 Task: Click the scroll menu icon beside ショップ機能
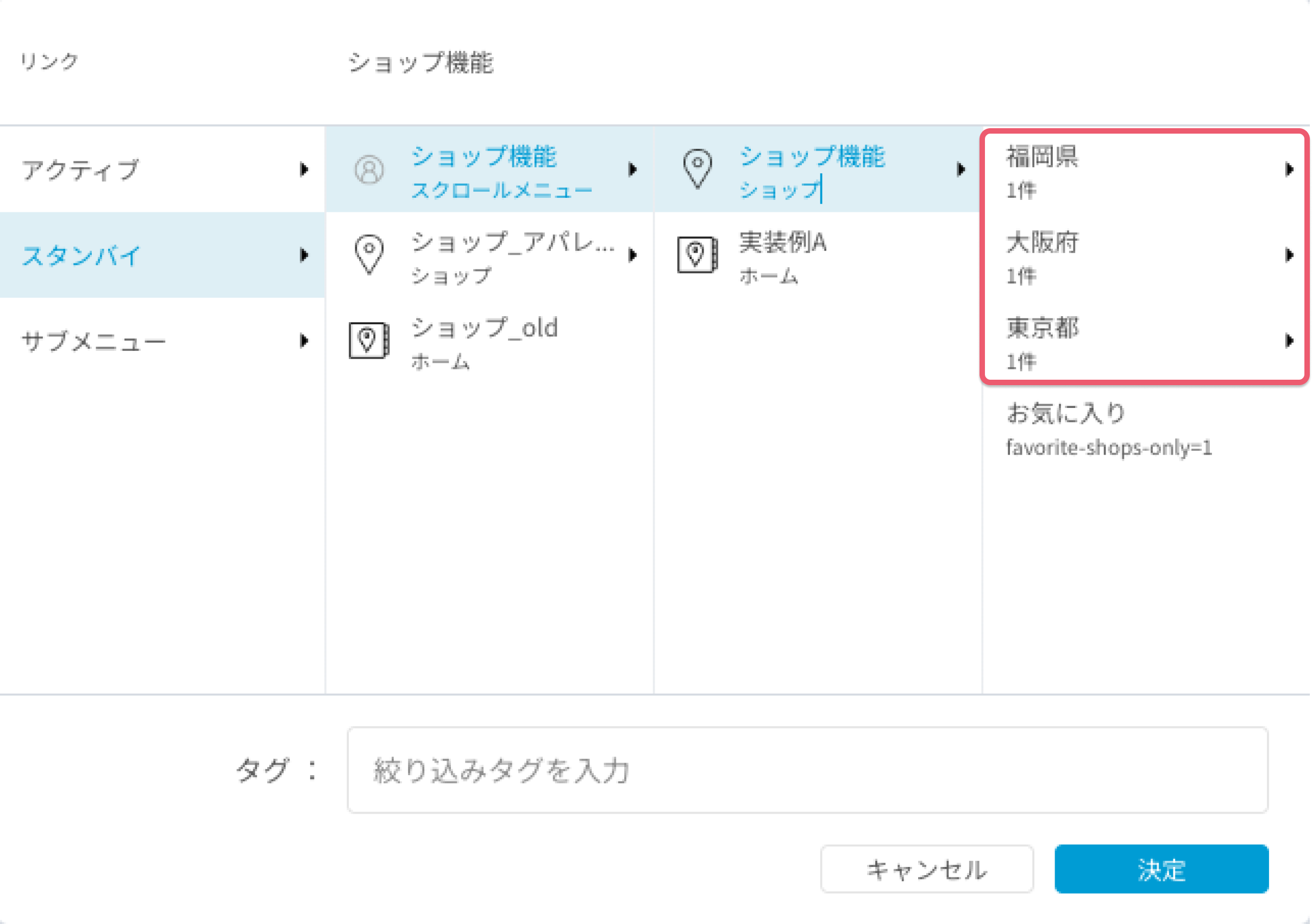click(369, 169)
